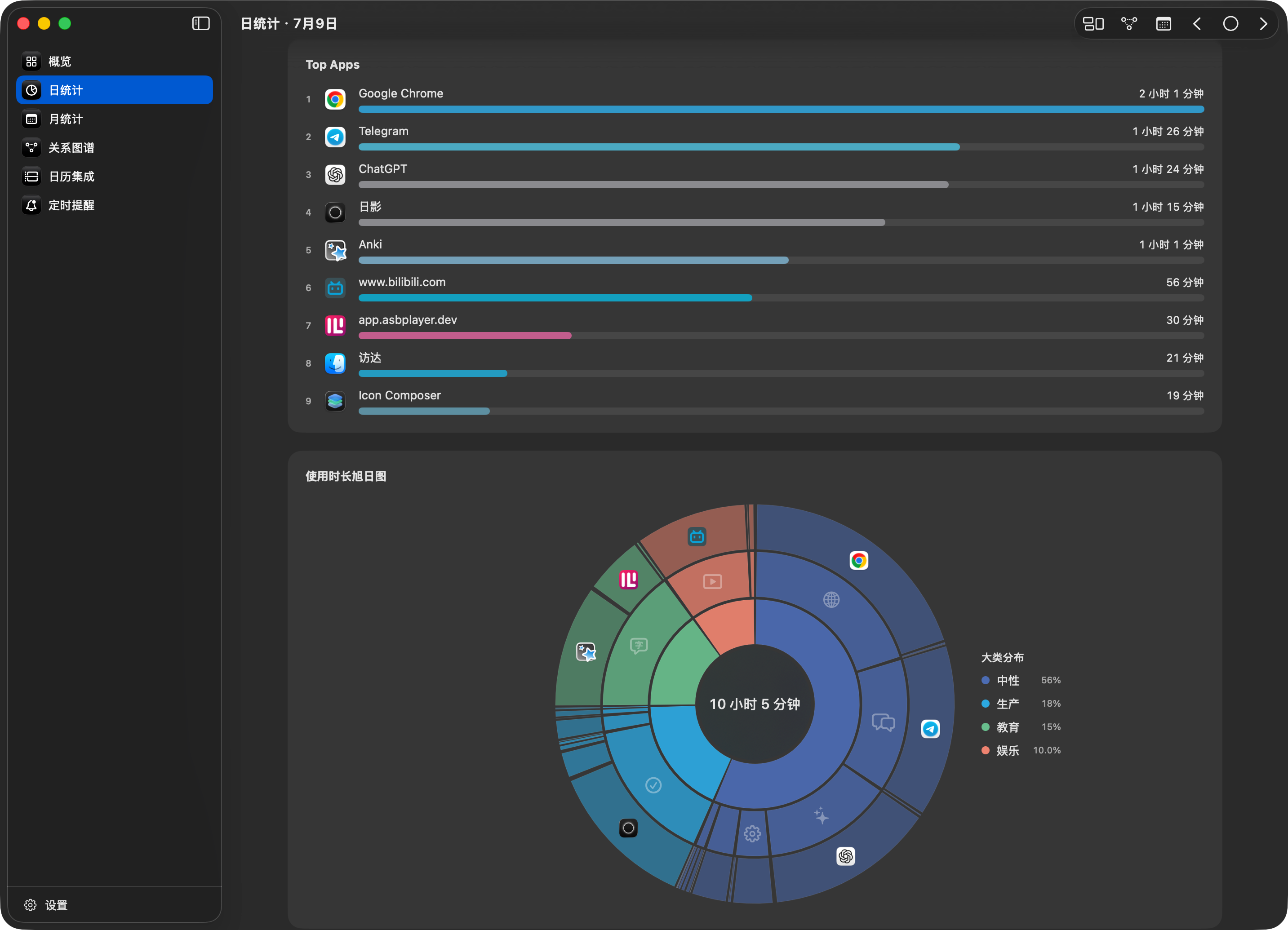Click the www.bilibili.com row label
The height and width of the screenshot is (930, 1288).
pyautogui.click(x=402, y=282)
